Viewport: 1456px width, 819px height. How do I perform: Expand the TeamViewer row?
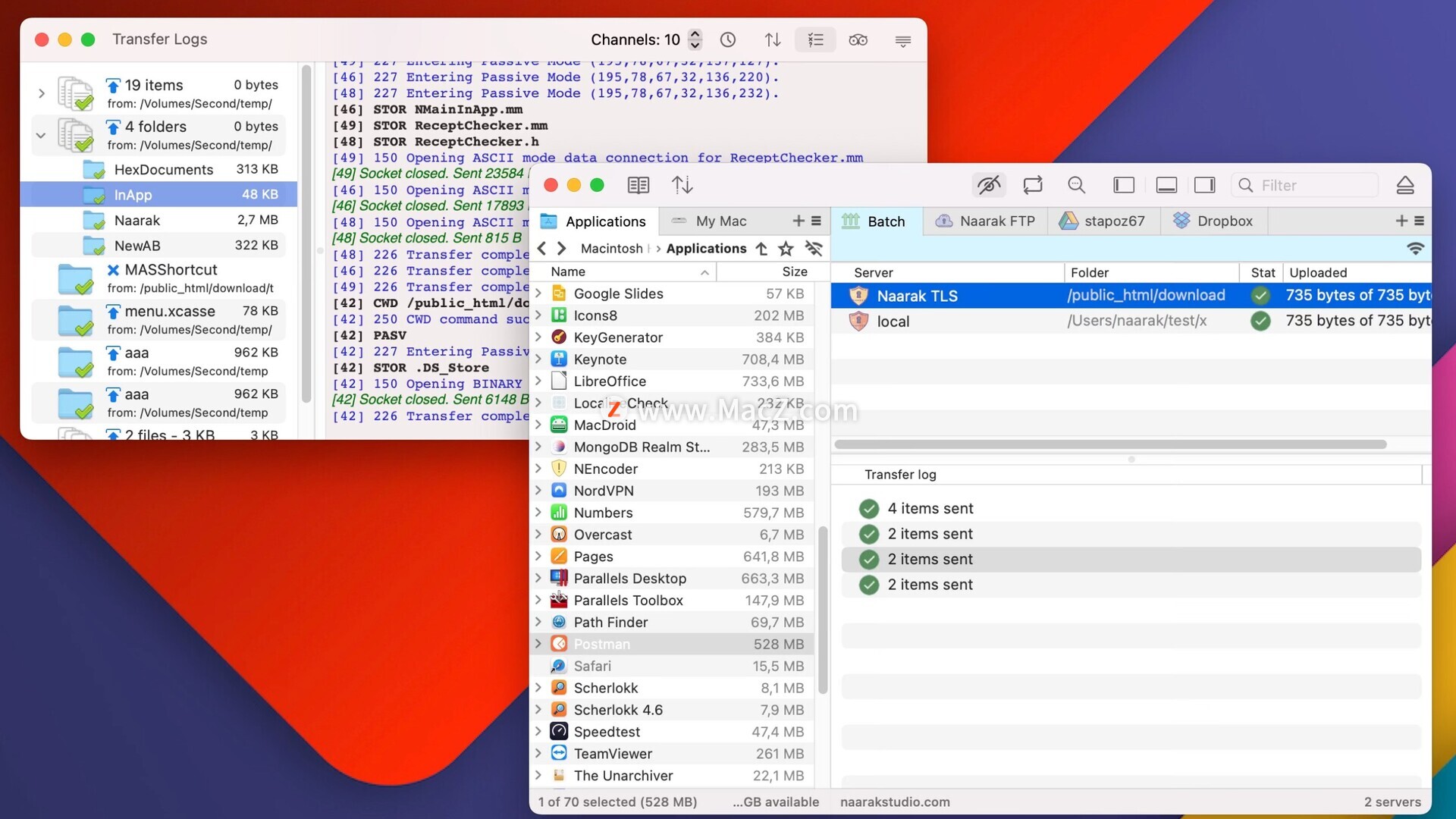[538, 754]
